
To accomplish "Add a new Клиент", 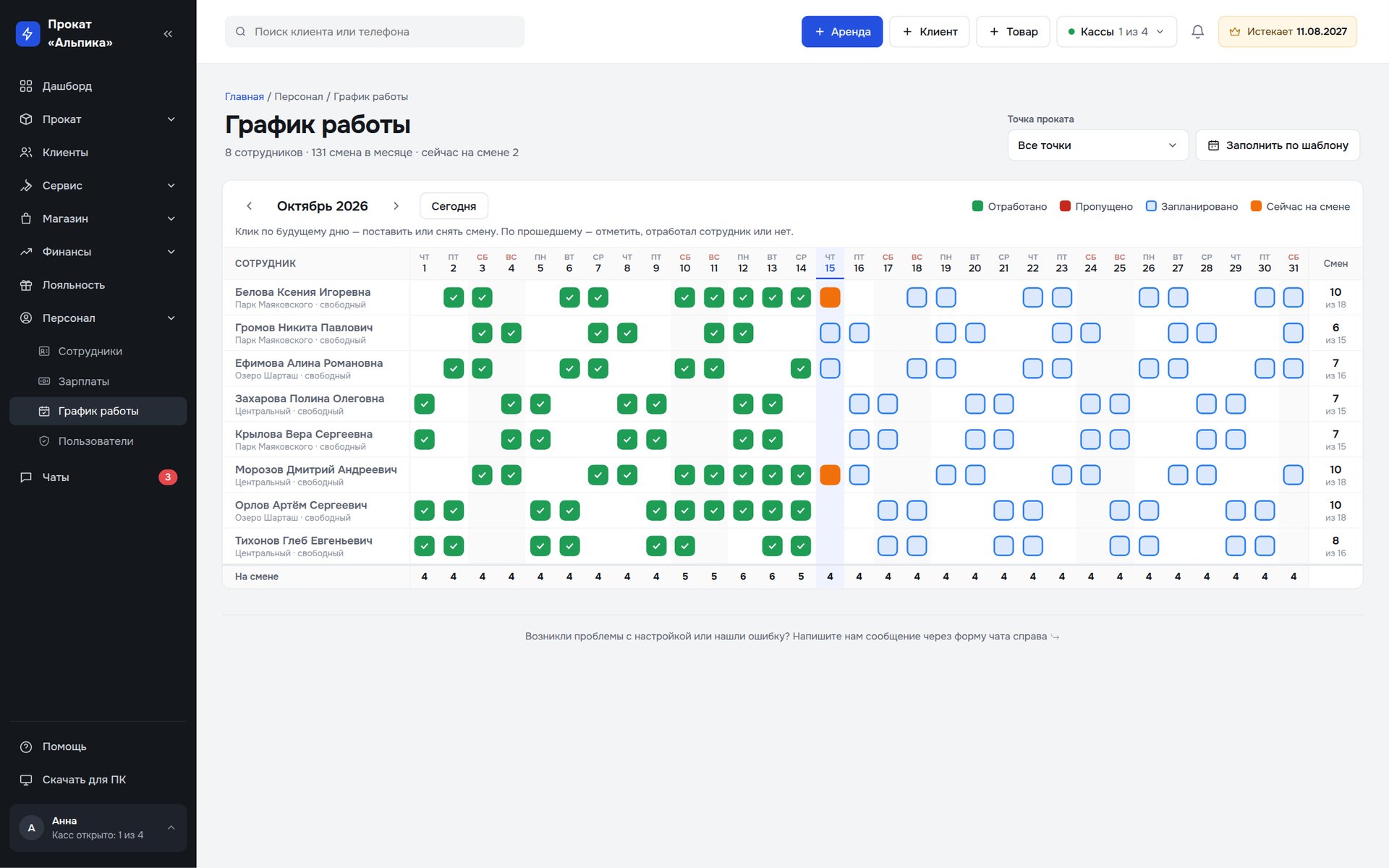I will [930, 32].
